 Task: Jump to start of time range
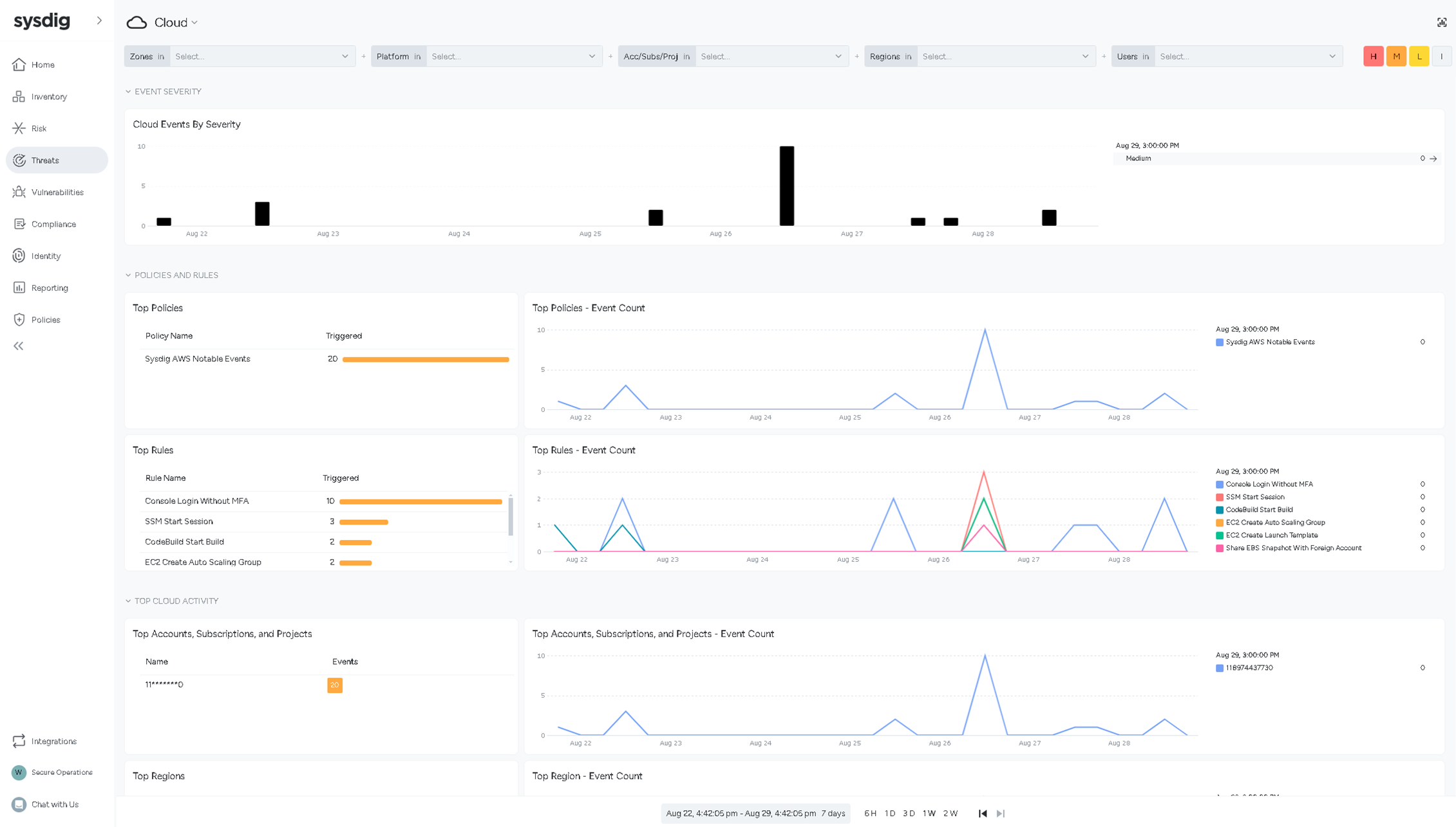tap(983, 813)
